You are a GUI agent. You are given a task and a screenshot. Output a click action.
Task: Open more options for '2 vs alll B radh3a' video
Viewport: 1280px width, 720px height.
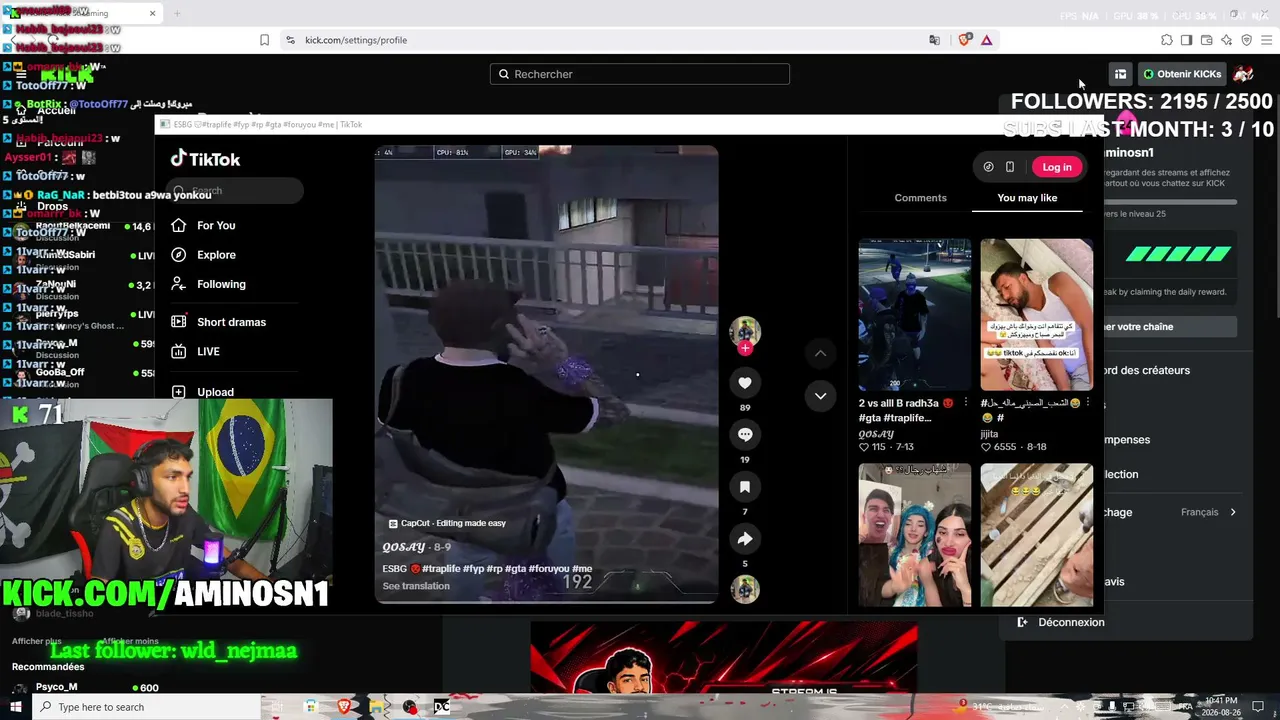point(965,403)
